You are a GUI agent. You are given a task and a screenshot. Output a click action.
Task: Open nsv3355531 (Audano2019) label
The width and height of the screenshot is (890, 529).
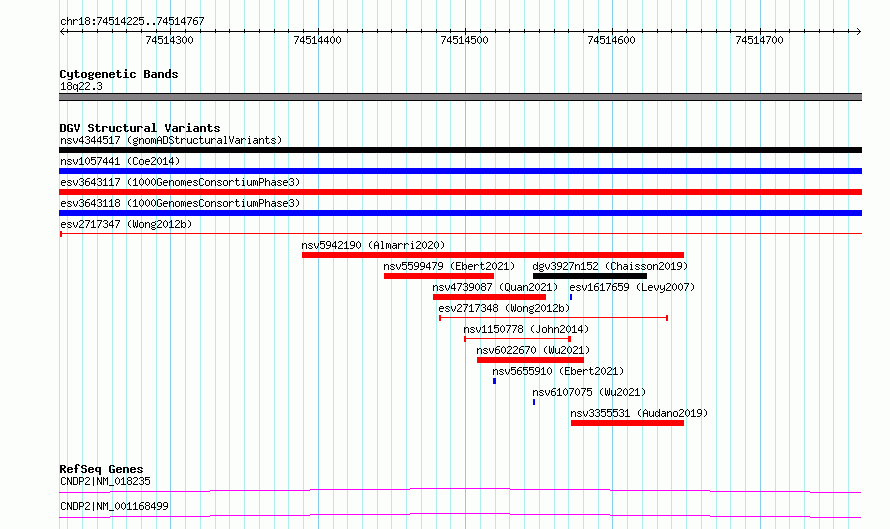click(x=639, y=413)
